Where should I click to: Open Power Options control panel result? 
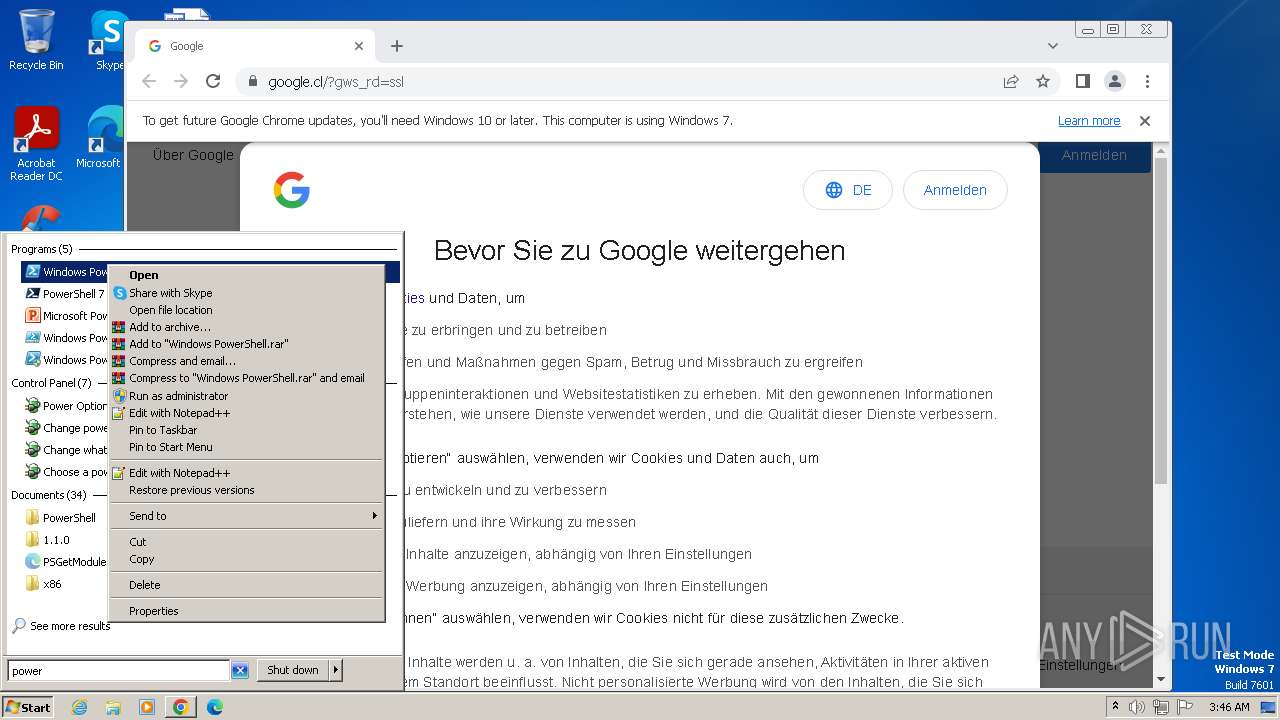(65, 406)
